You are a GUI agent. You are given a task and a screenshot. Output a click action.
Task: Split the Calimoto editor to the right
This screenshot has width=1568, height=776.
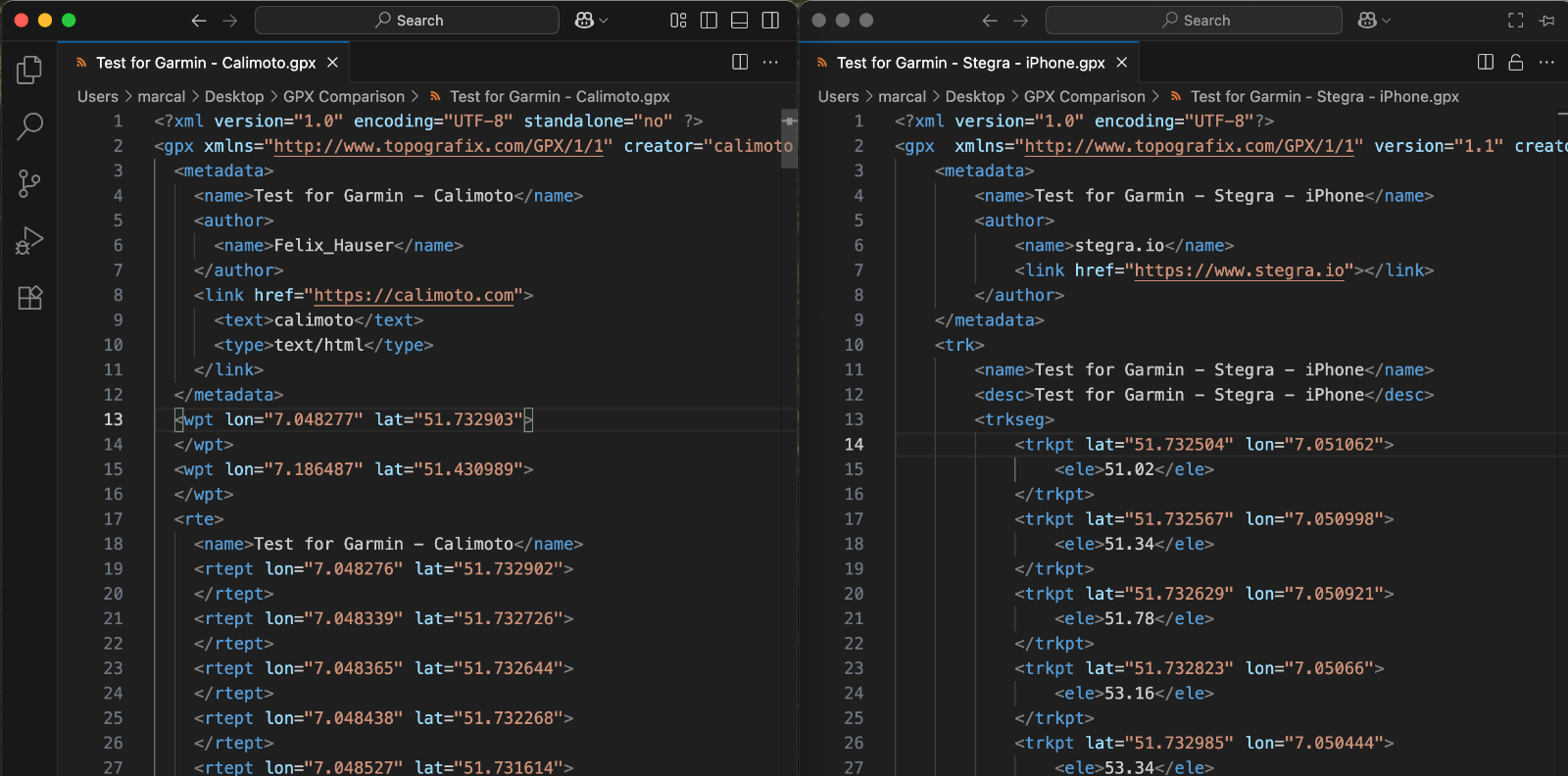[x=740, y=63]
